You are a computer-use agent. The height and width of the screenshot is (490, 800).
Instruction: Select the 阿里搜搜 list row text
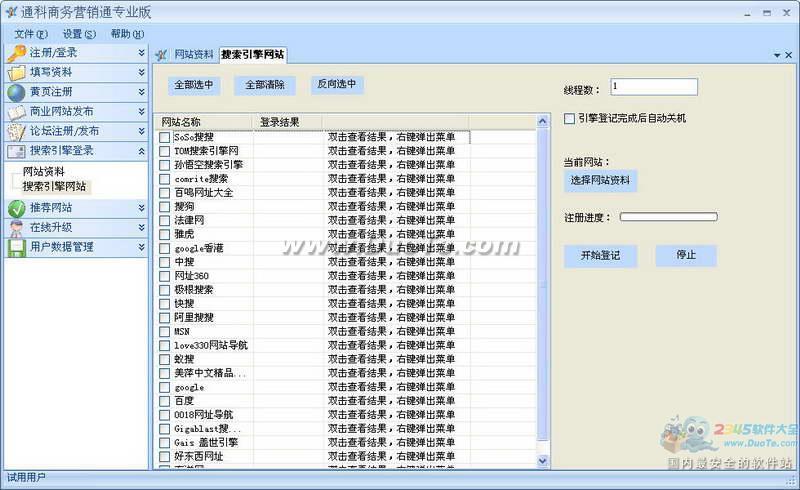coord(194,317)
